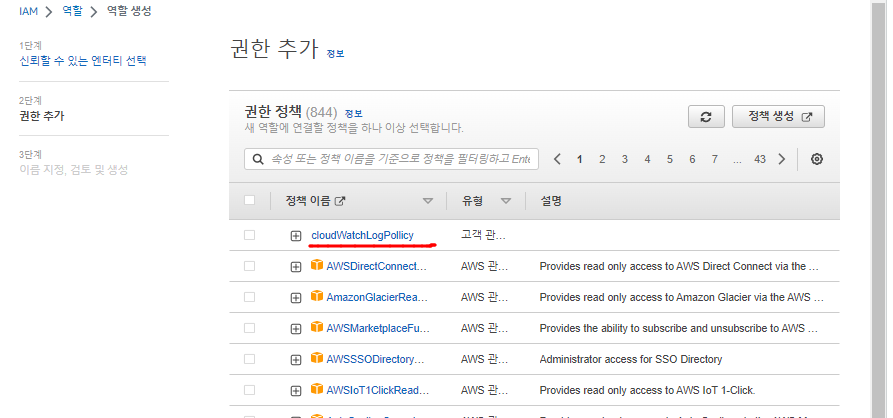
Task: Click the page vertical scrollbar
Action: tap(879, 209)
